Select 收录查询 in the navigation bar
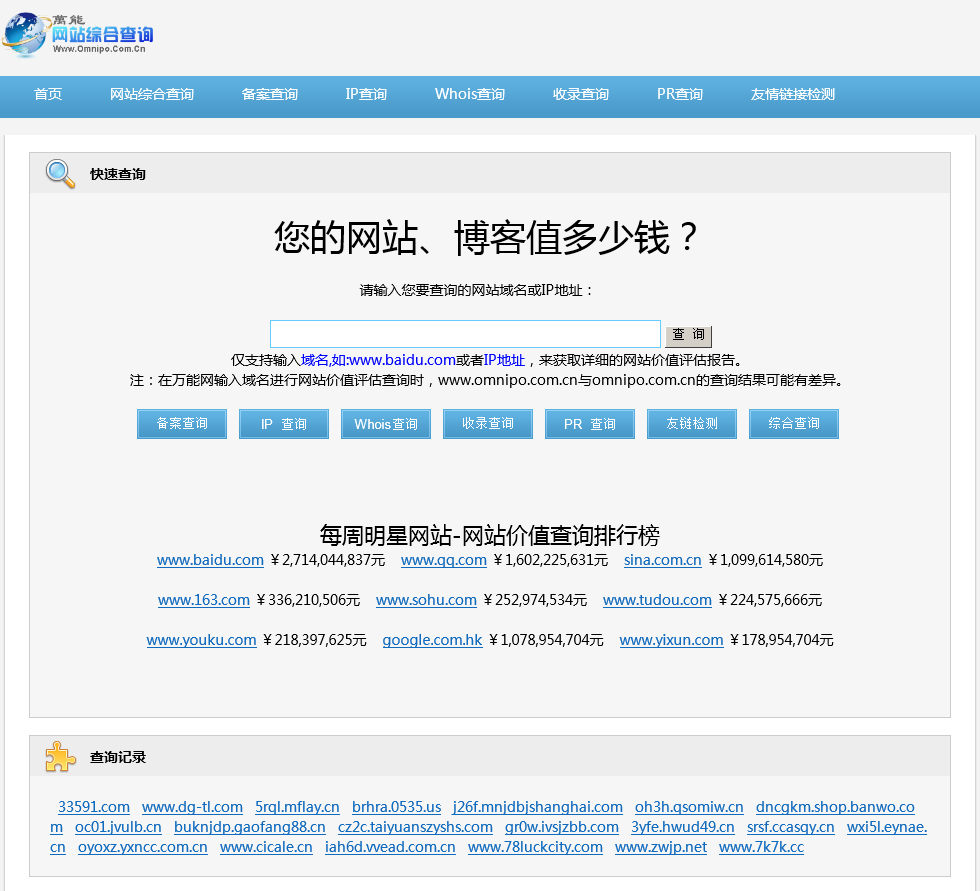The height and width of the screenshot is (891, 980). 581,94
